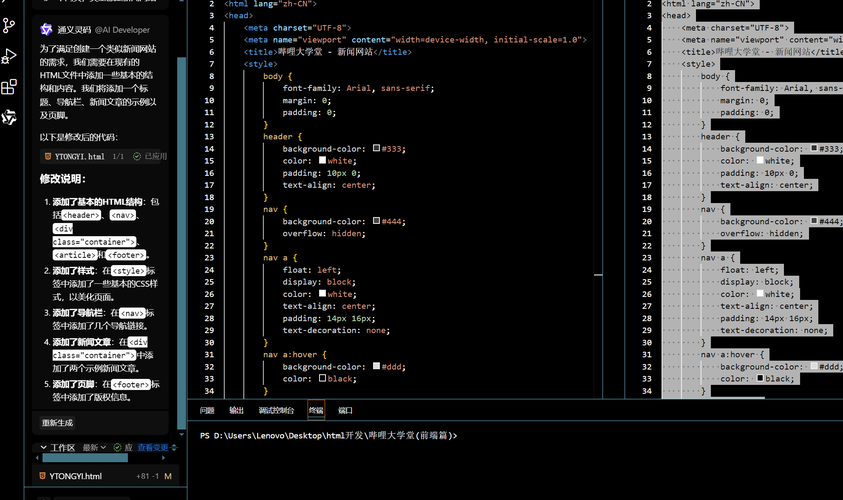
Task: Click the Tongyi Lingma avatar in chat
Action: [46, 30]
